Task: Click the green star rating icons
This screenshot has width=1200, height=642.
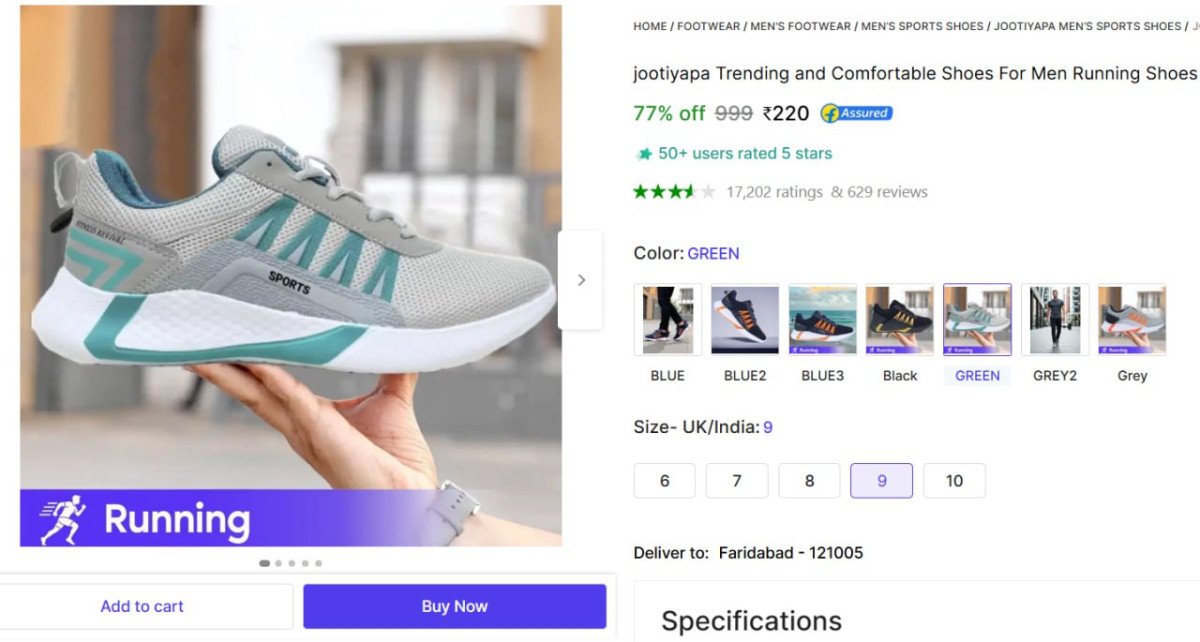Action: (674, 192)
